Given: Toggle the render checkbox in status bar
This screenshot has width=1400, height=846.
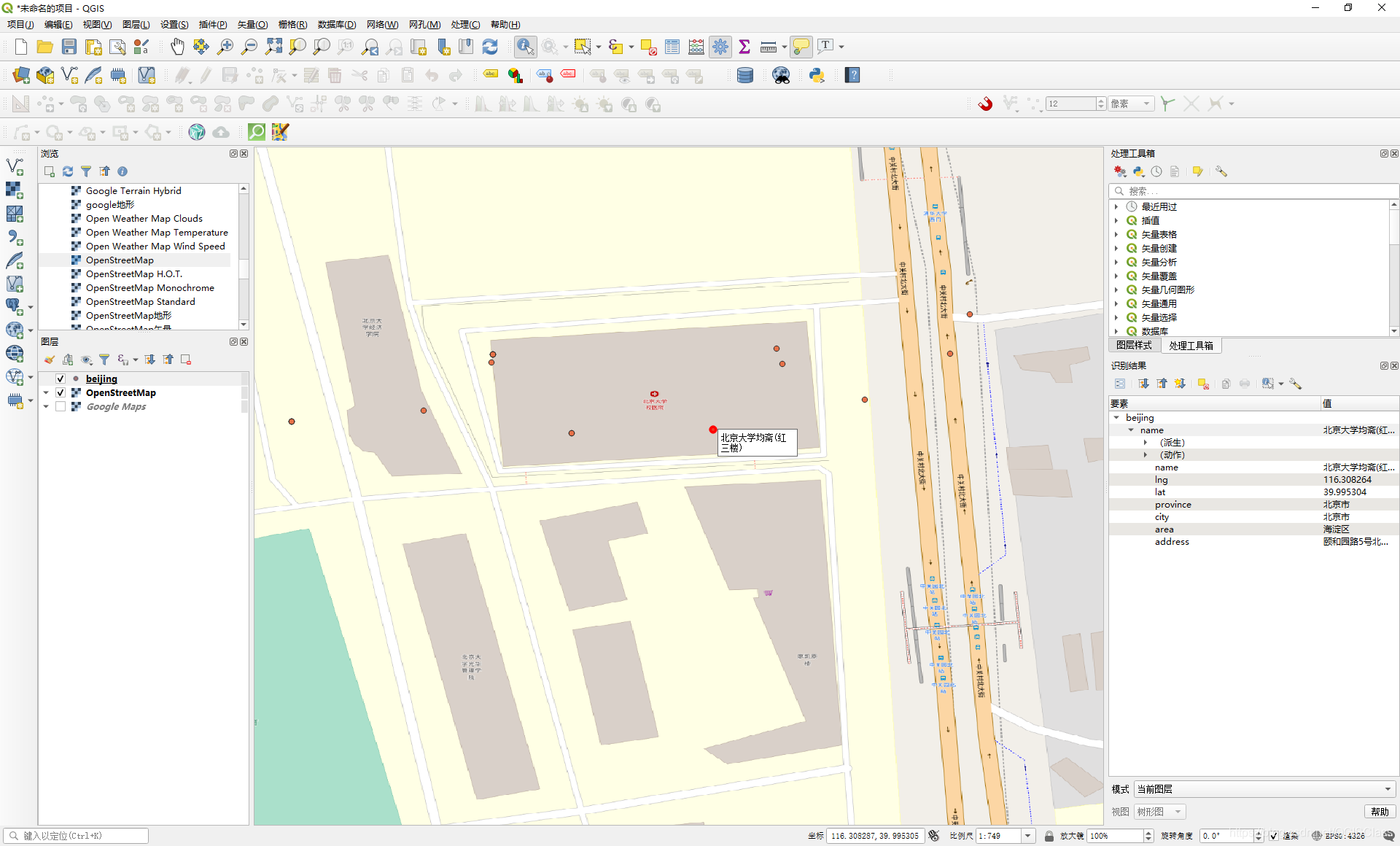Looking at the screenshot, I should pos(1273,836).
